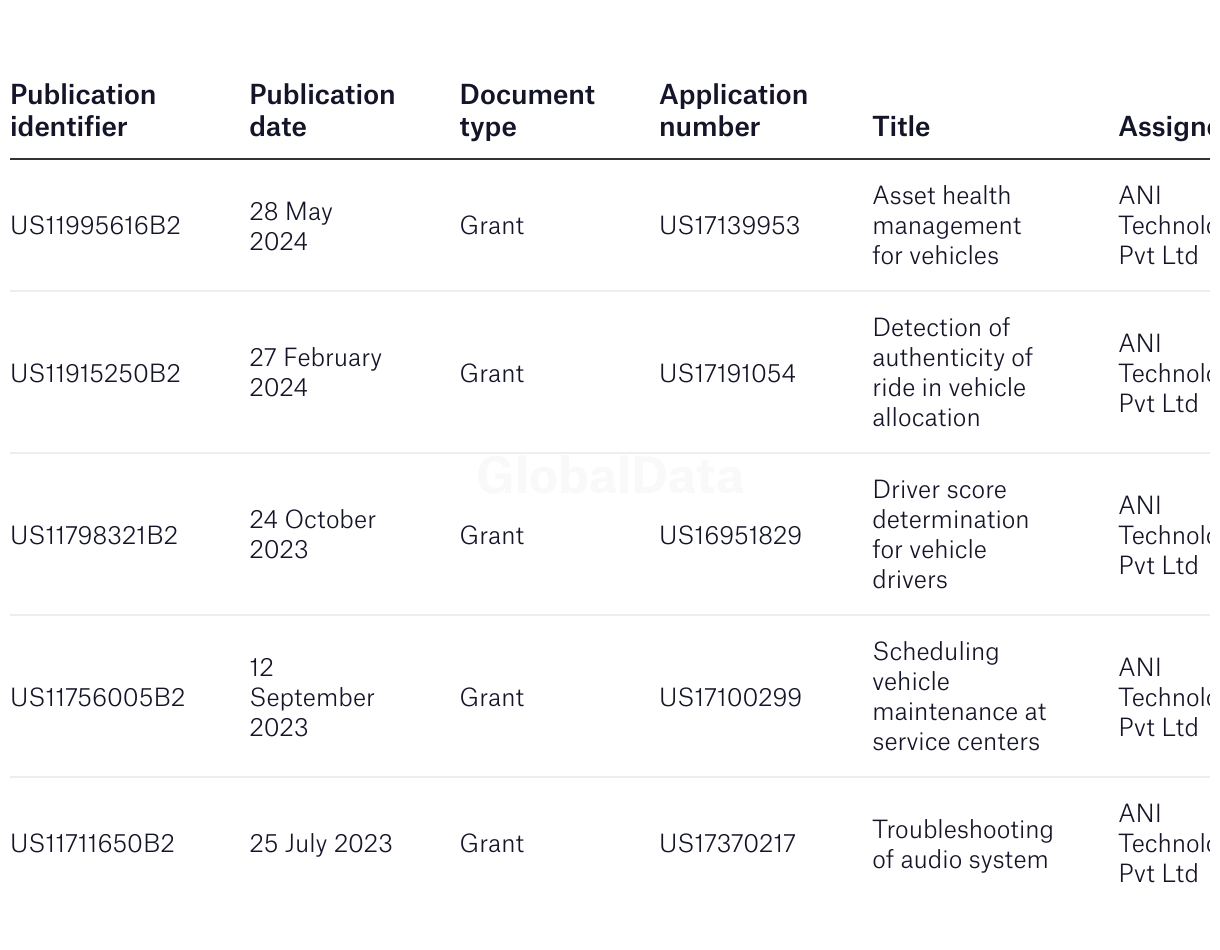The height and width of the screenshot is (950, 1220).
Task: Click the Publication identifier column header
Action: pyautogui.click(x=83, y=111)
